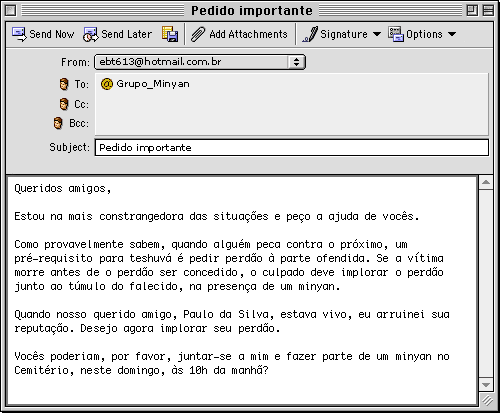This screenshot has width=500, height=413.
Task: Open address book via the To: face icon
Action: (64, 84)
